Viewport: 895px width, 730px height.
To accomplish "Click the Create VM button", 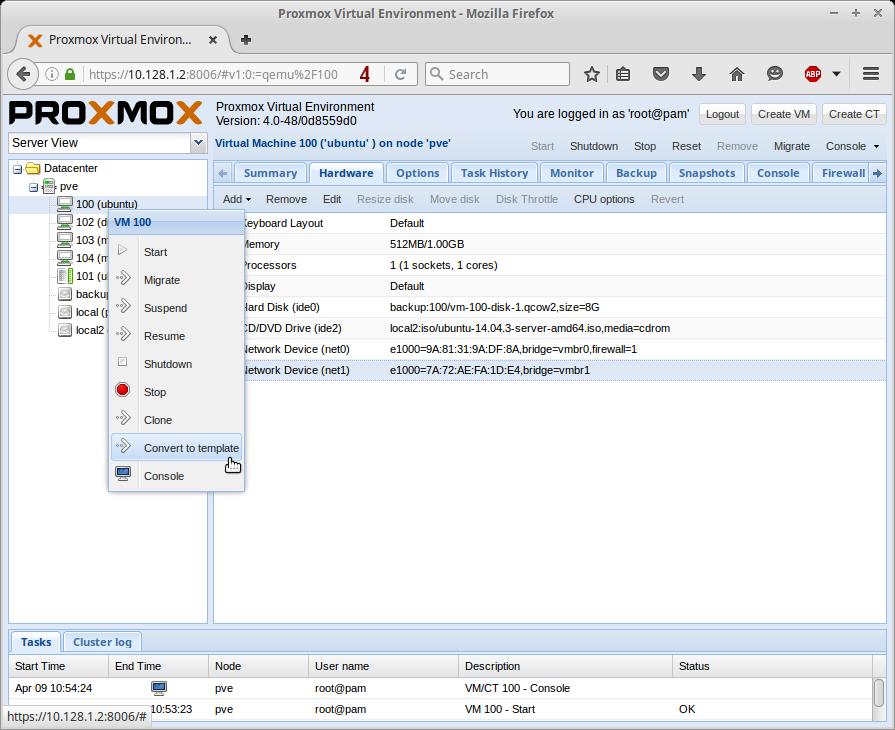I will point(784,114).
